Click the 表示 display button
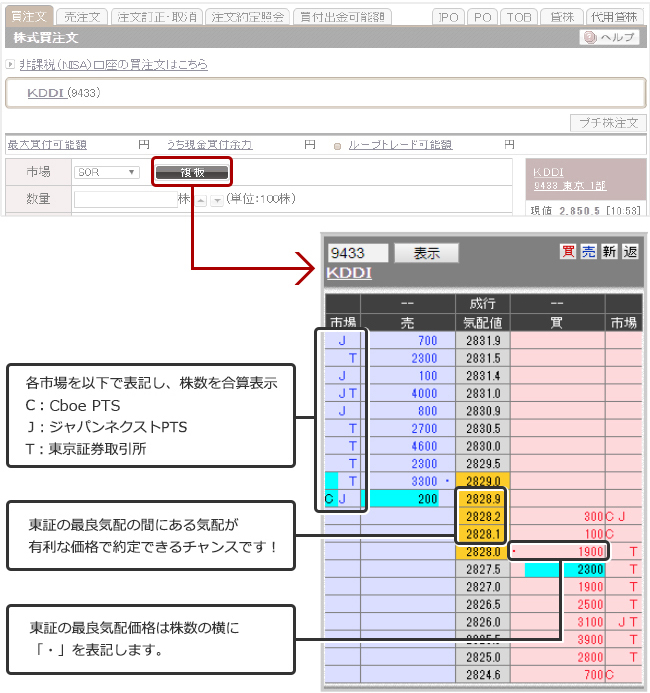Screen dimensions: 650x693 (426, 253)
